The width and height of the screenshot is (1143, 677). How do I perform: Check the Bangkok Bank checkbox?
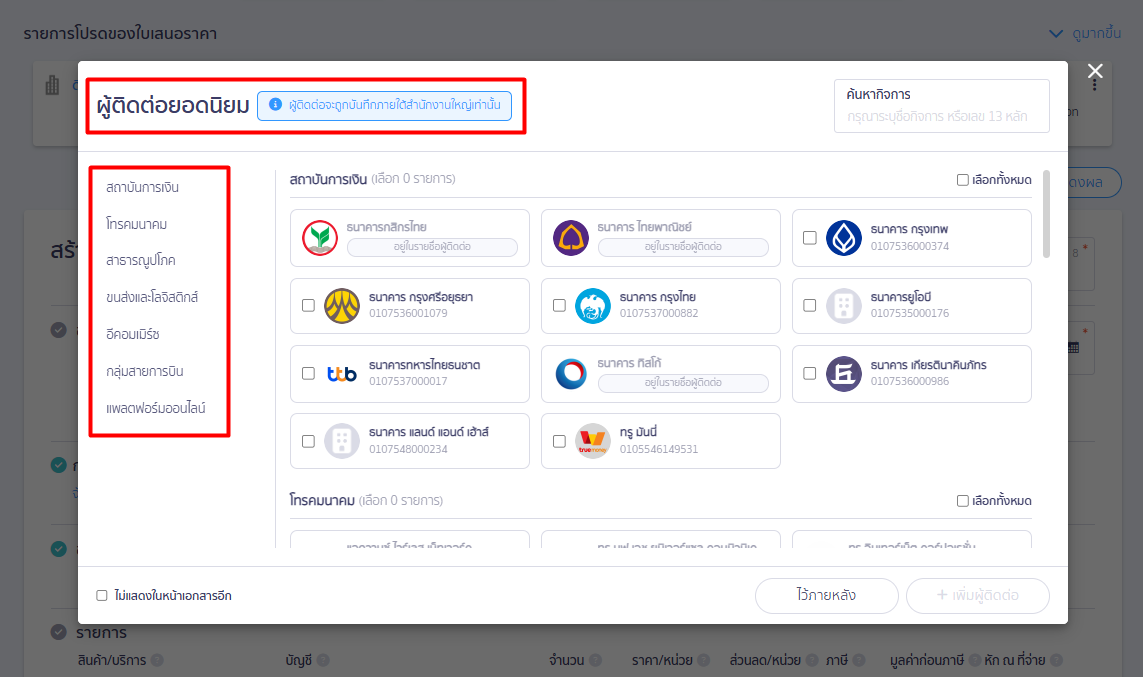809,238
